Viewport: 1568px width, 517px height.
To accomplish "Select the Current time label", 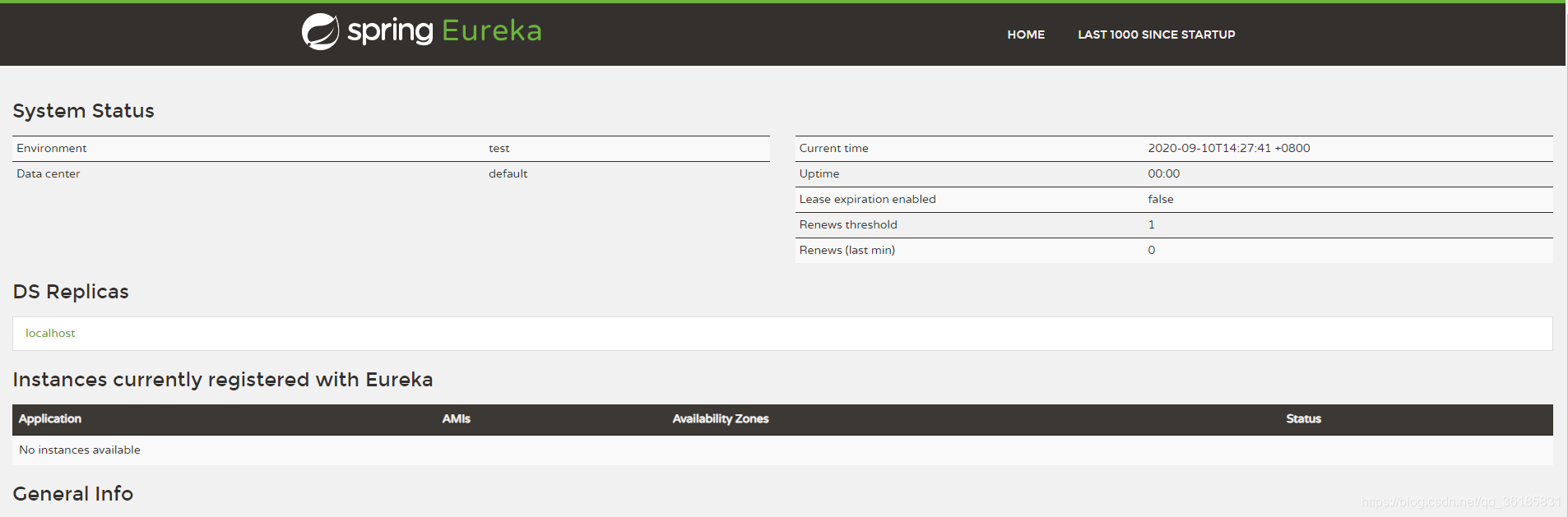I will (x=833, y=148).
